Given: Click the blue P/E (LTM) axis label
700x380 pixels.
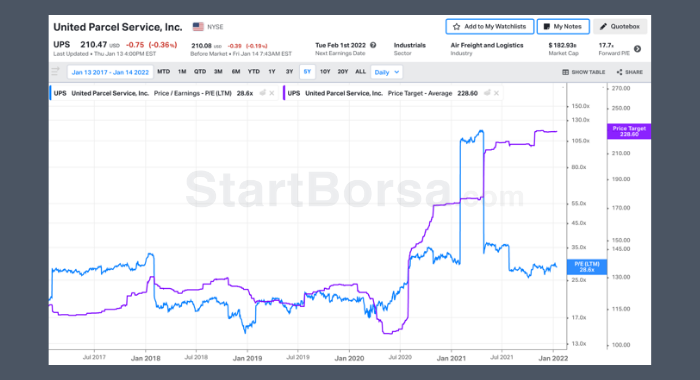Looking at the screenshot, I should (x=587, y=267).
